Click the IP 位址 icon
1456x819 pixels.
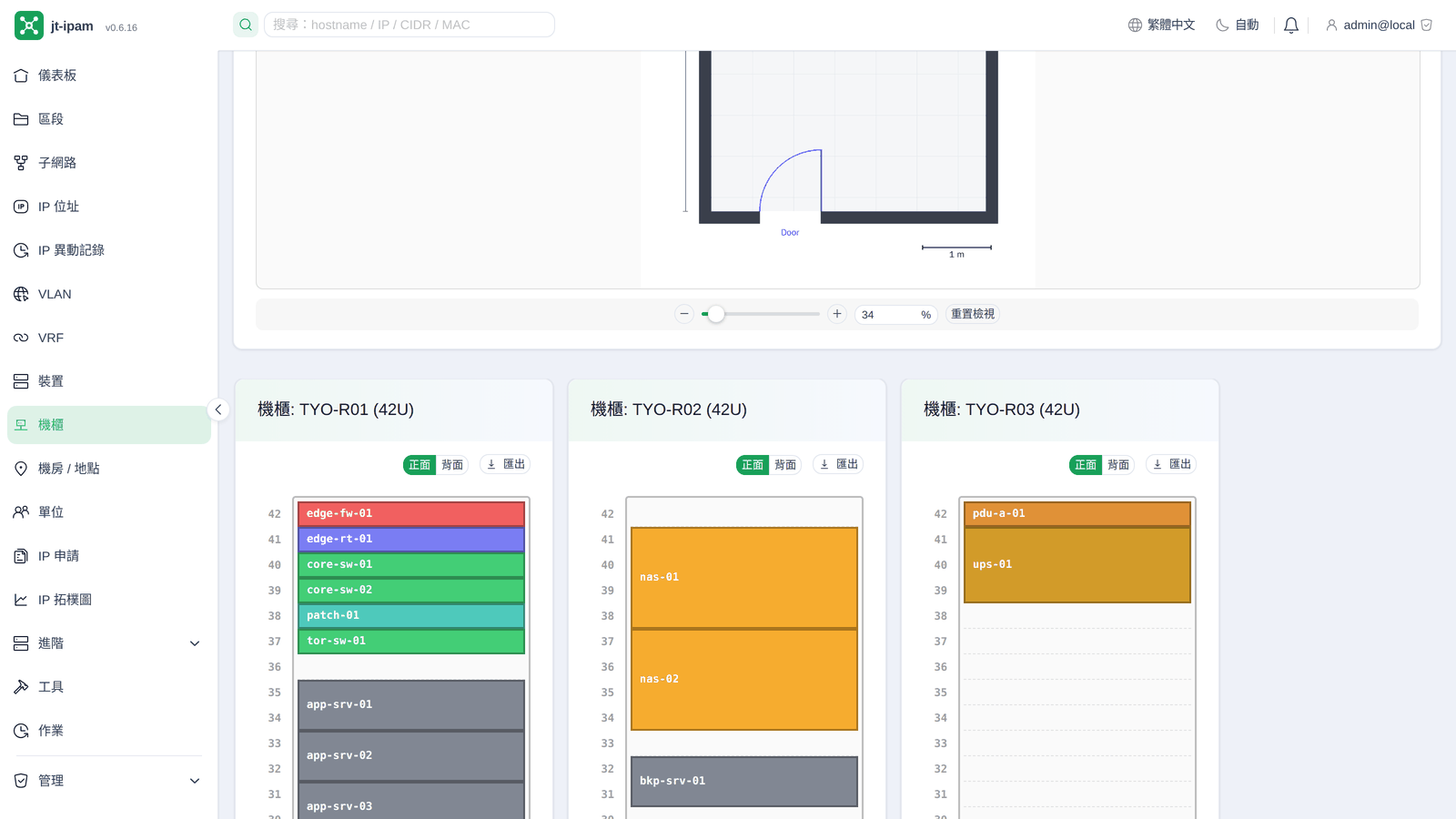[21, 207]
